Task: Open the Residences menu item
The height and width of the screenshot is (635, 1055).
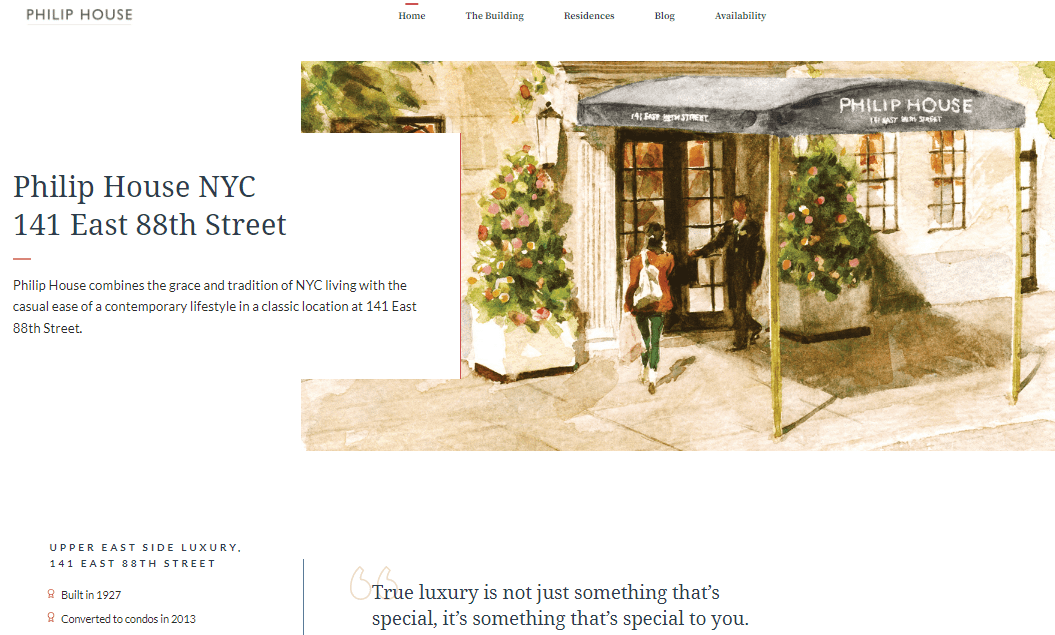Action: (589, 15)
